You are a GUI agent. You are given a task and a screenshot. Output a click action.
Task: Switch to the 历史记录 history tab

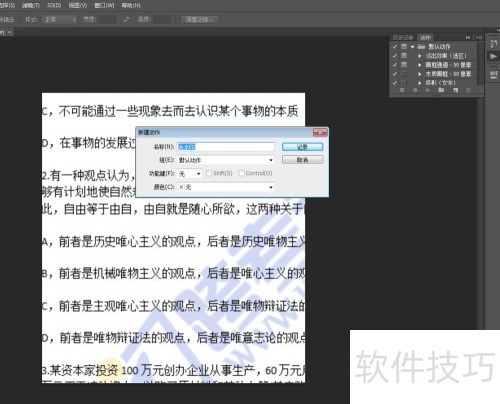(x=403, y=37)
